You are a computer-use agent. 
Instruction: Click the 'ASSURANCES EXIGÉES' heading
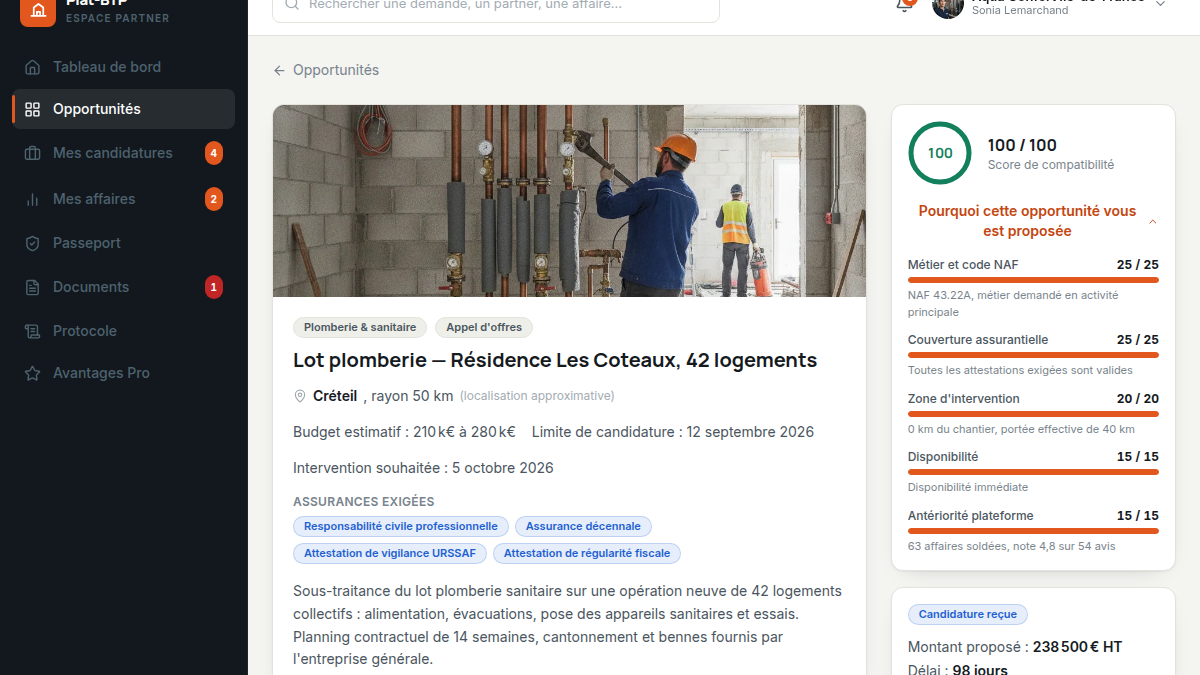pyautogui.click(x=364, y=502)
